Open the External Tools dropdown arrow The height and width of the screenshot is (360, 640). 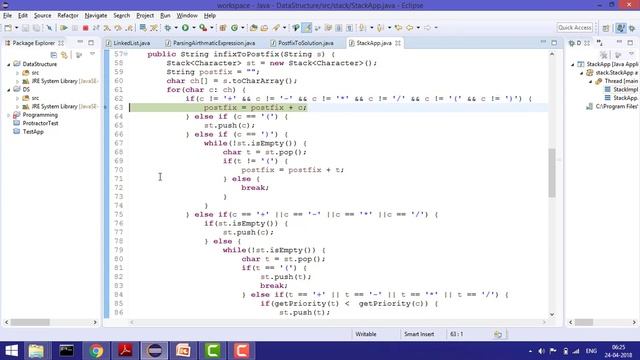coord(211,28)
